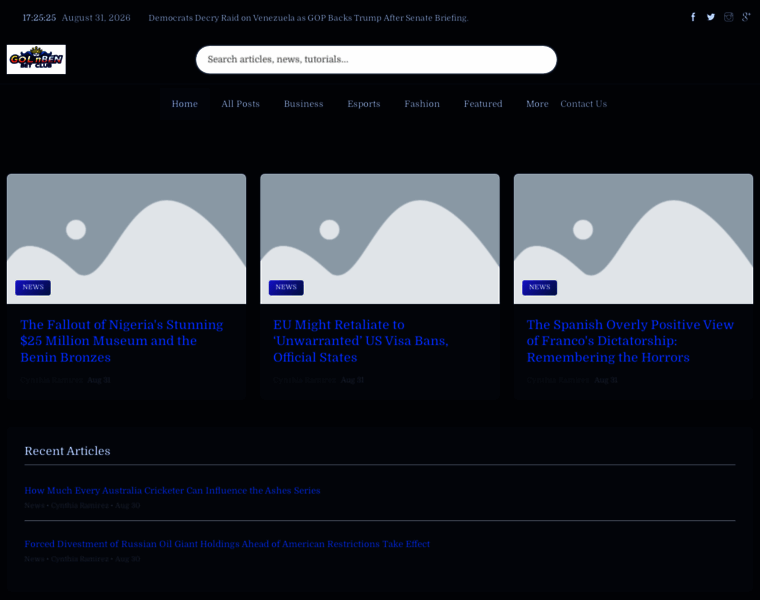Expand the More menu
760x600 pixels.
coord(537,104)
